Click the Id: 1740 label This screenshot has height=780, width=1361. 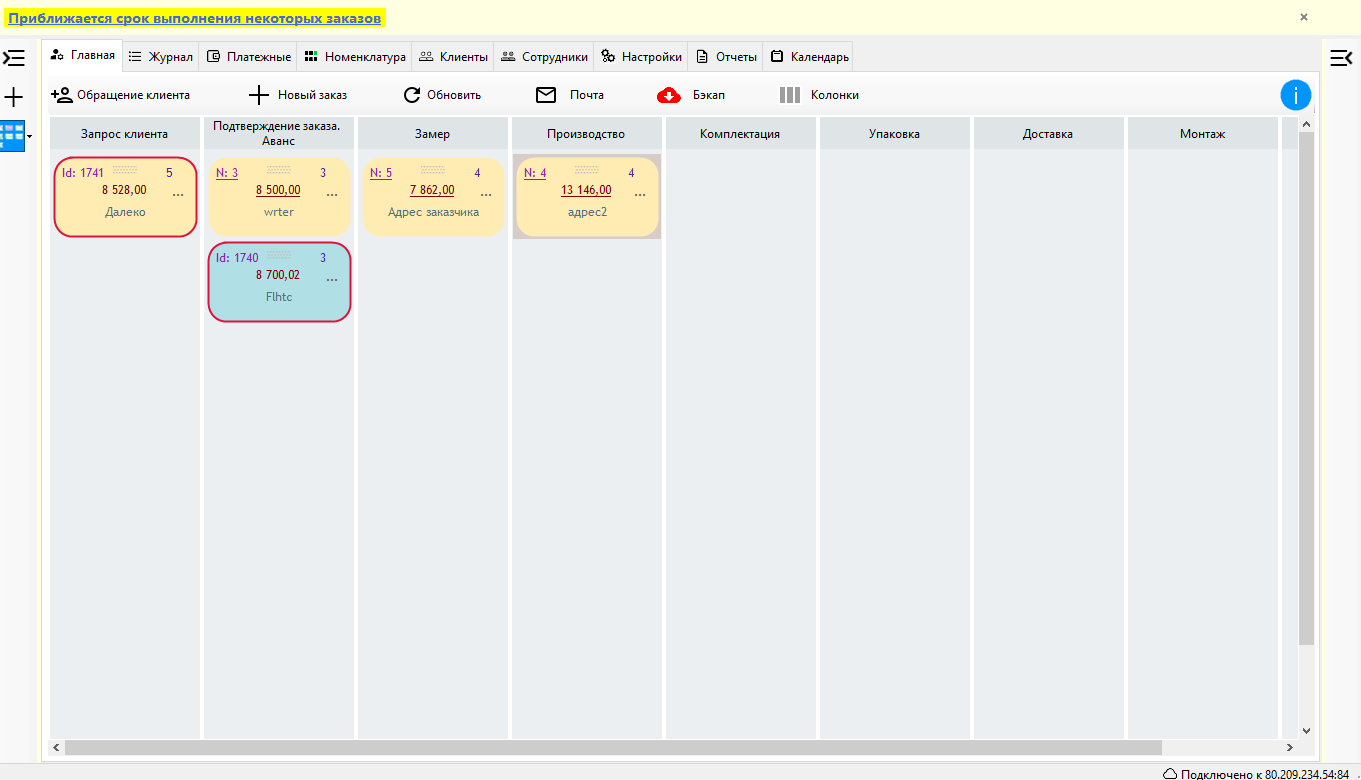point(237,258)
